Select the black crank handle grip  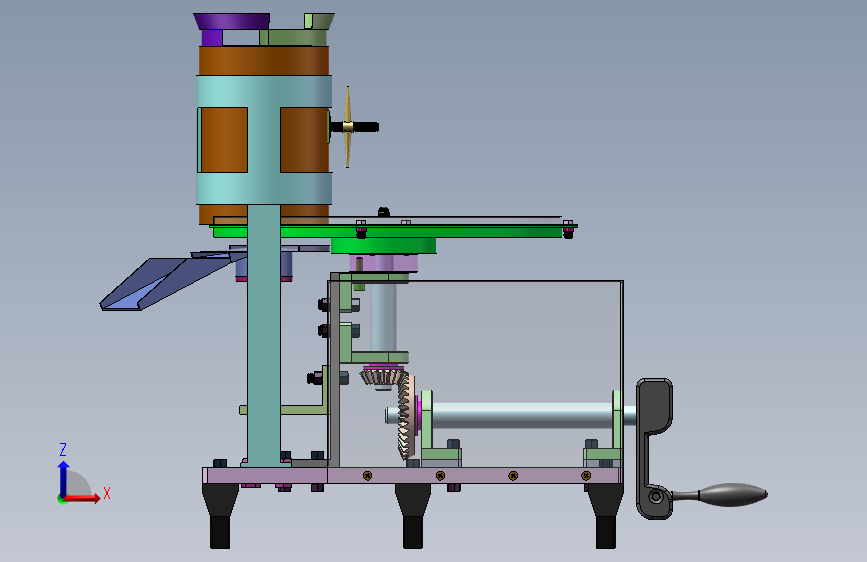click(733, 495)
